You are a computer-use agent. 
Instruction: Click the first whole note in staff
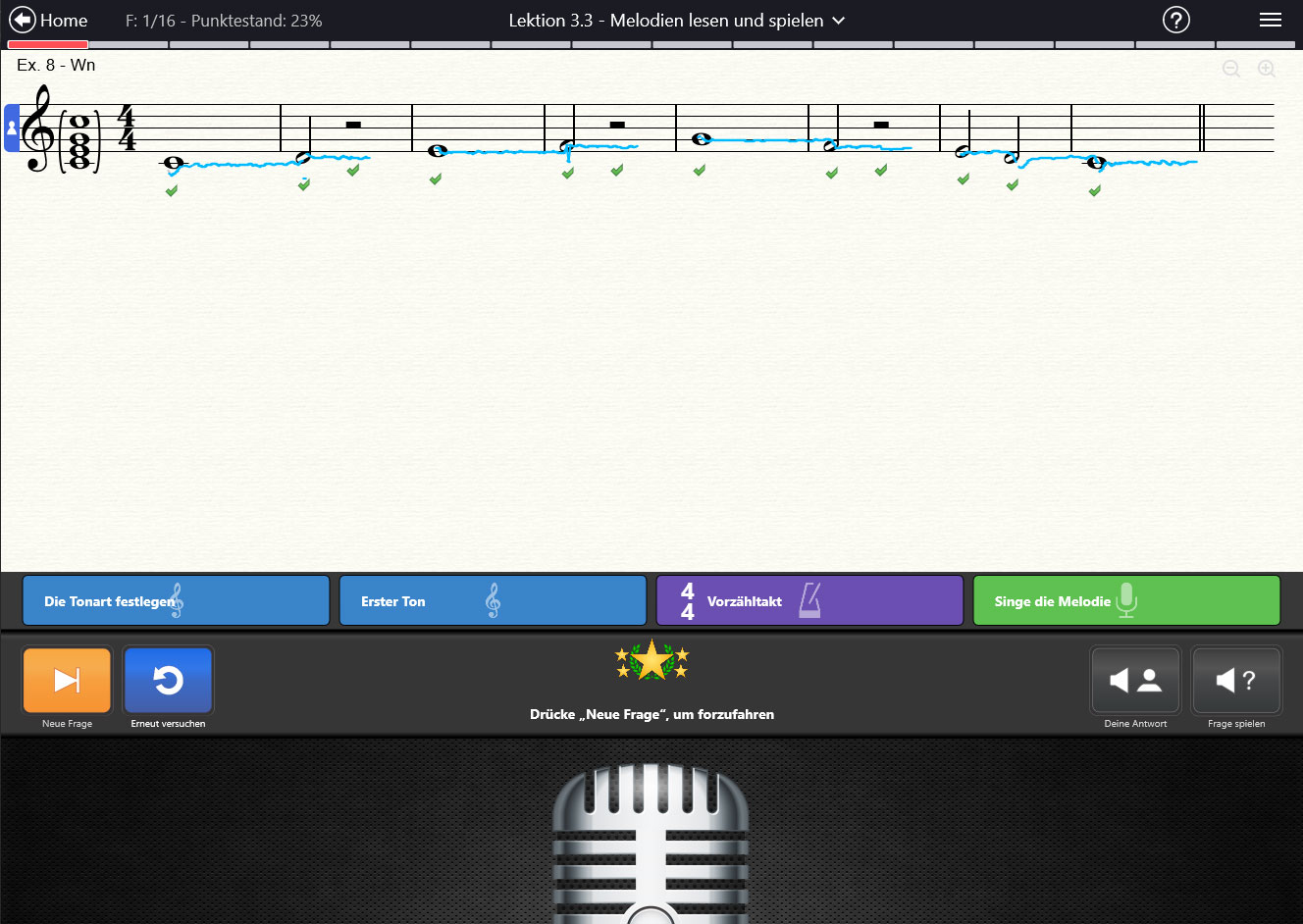(x=174, y=163)
